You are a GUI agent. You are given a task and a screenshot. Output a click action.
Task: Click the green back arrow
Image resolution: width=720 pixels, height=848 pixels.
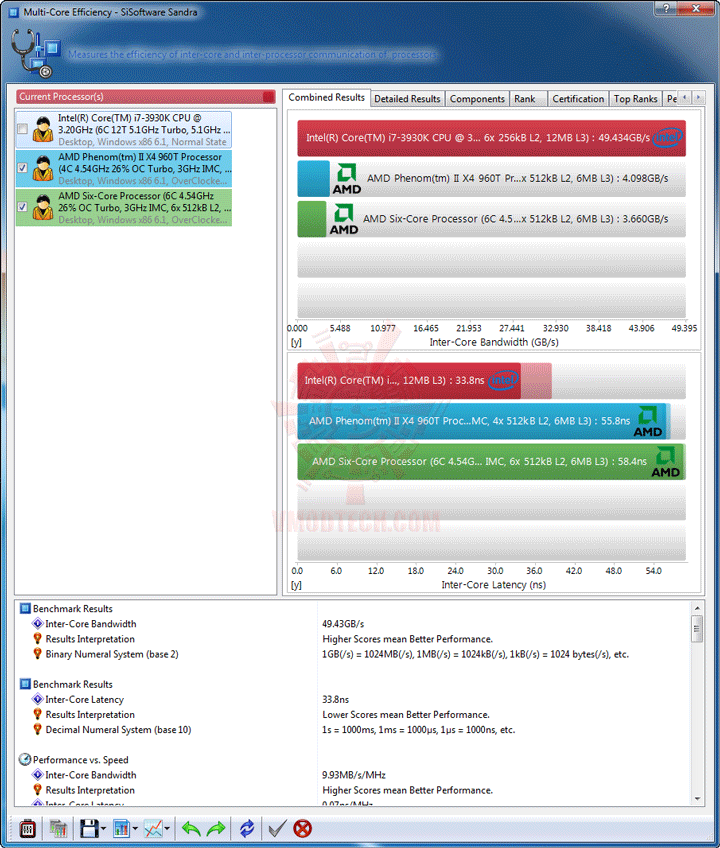(x=191, y=829)
